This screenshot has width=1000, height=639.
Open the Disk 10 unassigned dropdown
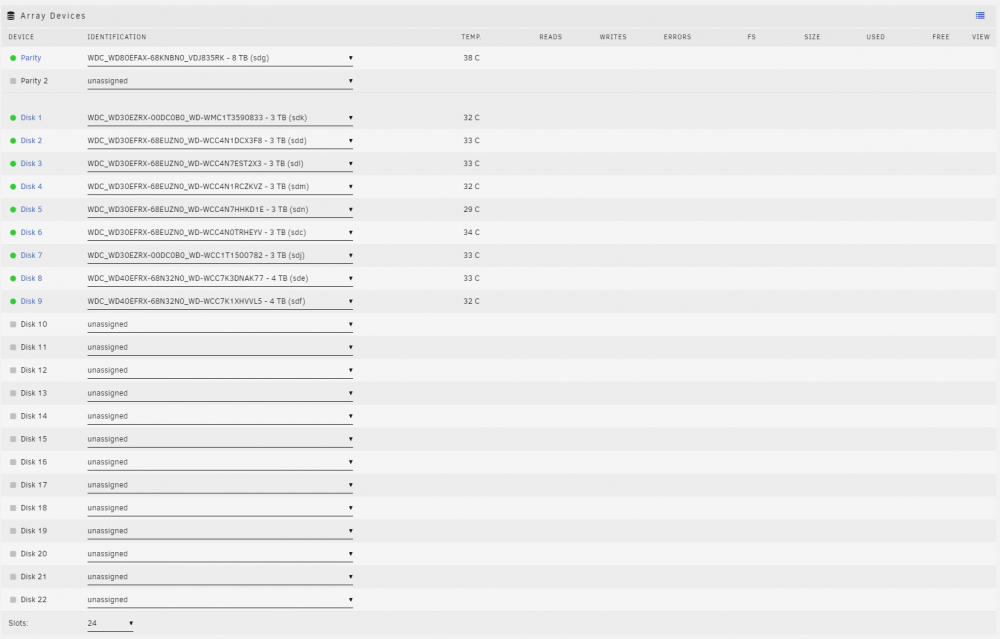[220, 325]
